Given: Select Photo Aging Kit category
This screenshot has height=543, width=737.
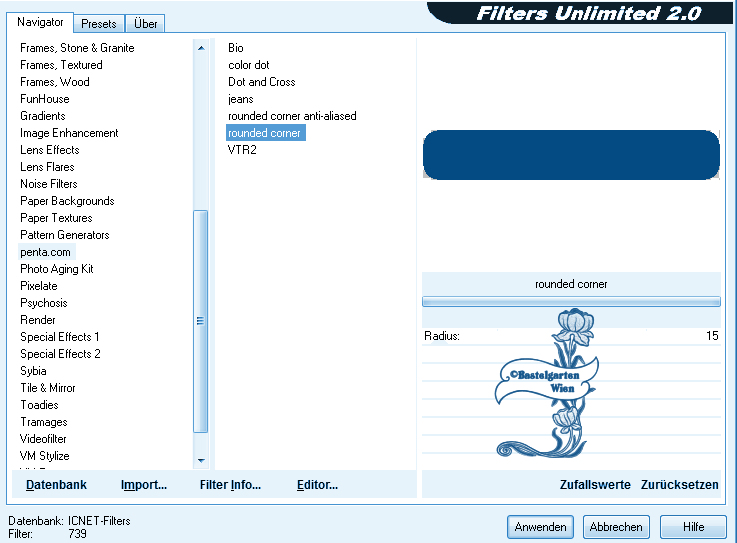Looking at the screenshot, I should coord(56,269).
